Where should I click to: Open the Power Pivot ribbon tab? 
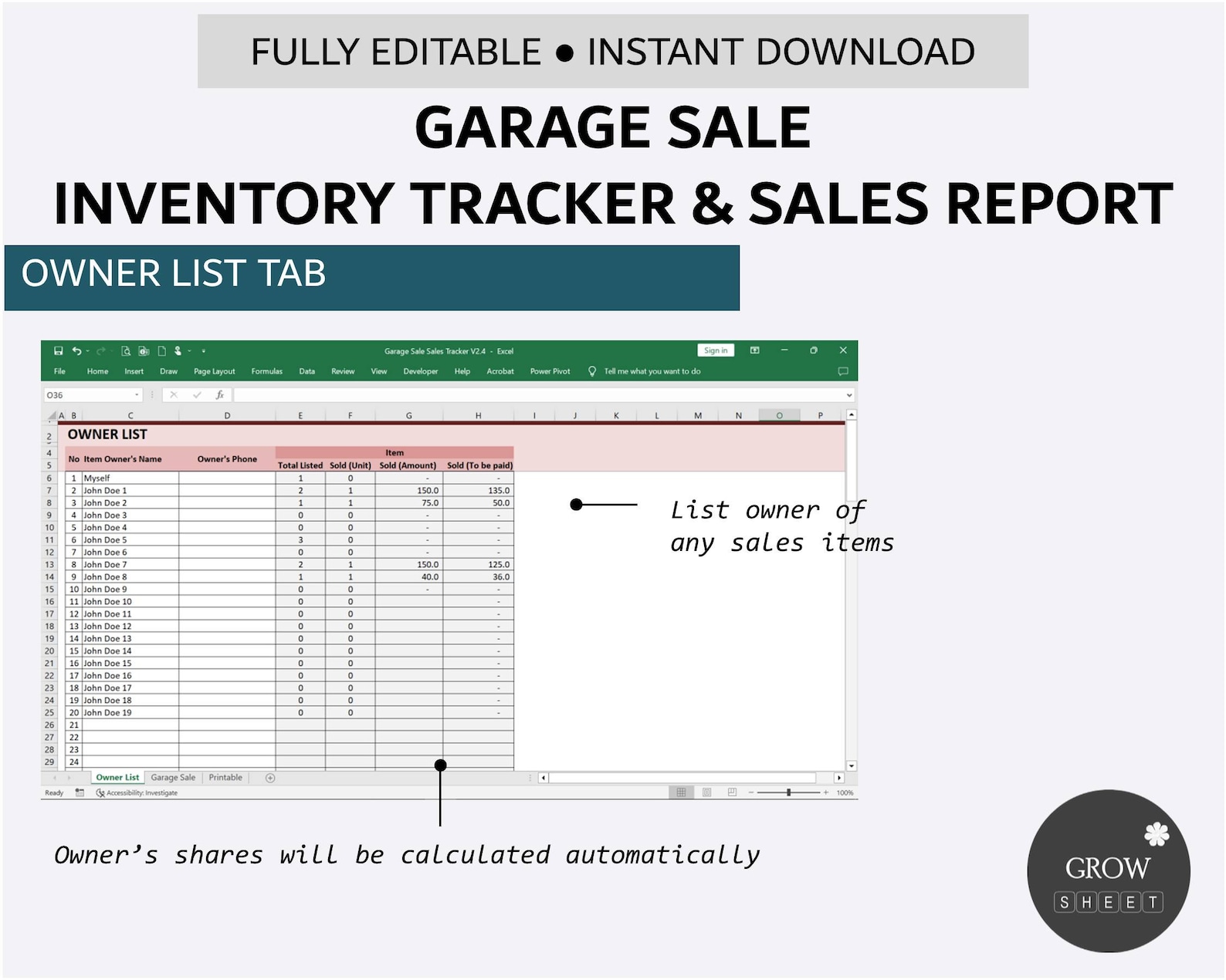coord(550,371)
